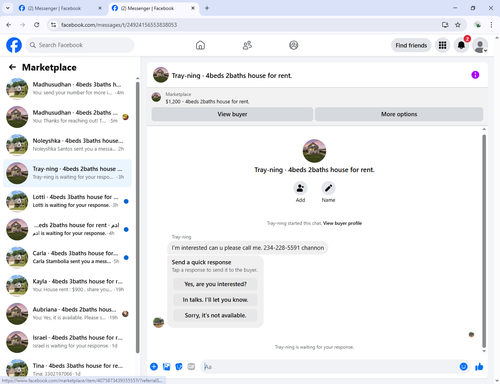Open account profile menu

point(480,45)
